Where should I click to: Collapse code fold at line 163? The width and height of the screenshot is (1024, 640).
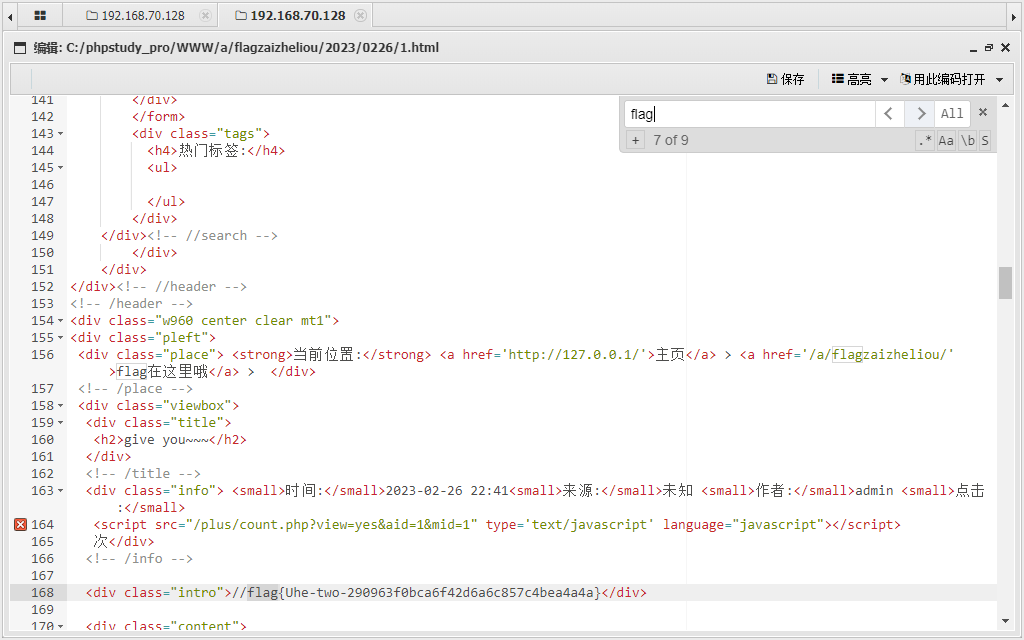pyautogui.click(x=61, y=490)
